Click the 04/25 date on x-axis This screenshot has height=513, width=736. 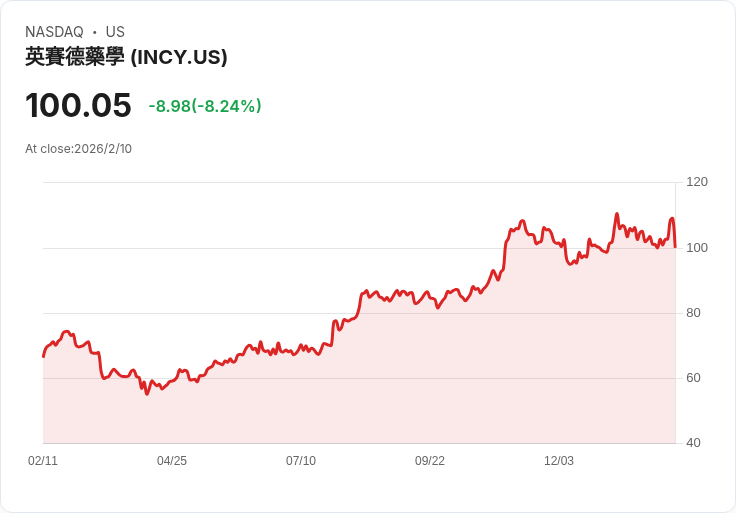click(x=172, y=461)
